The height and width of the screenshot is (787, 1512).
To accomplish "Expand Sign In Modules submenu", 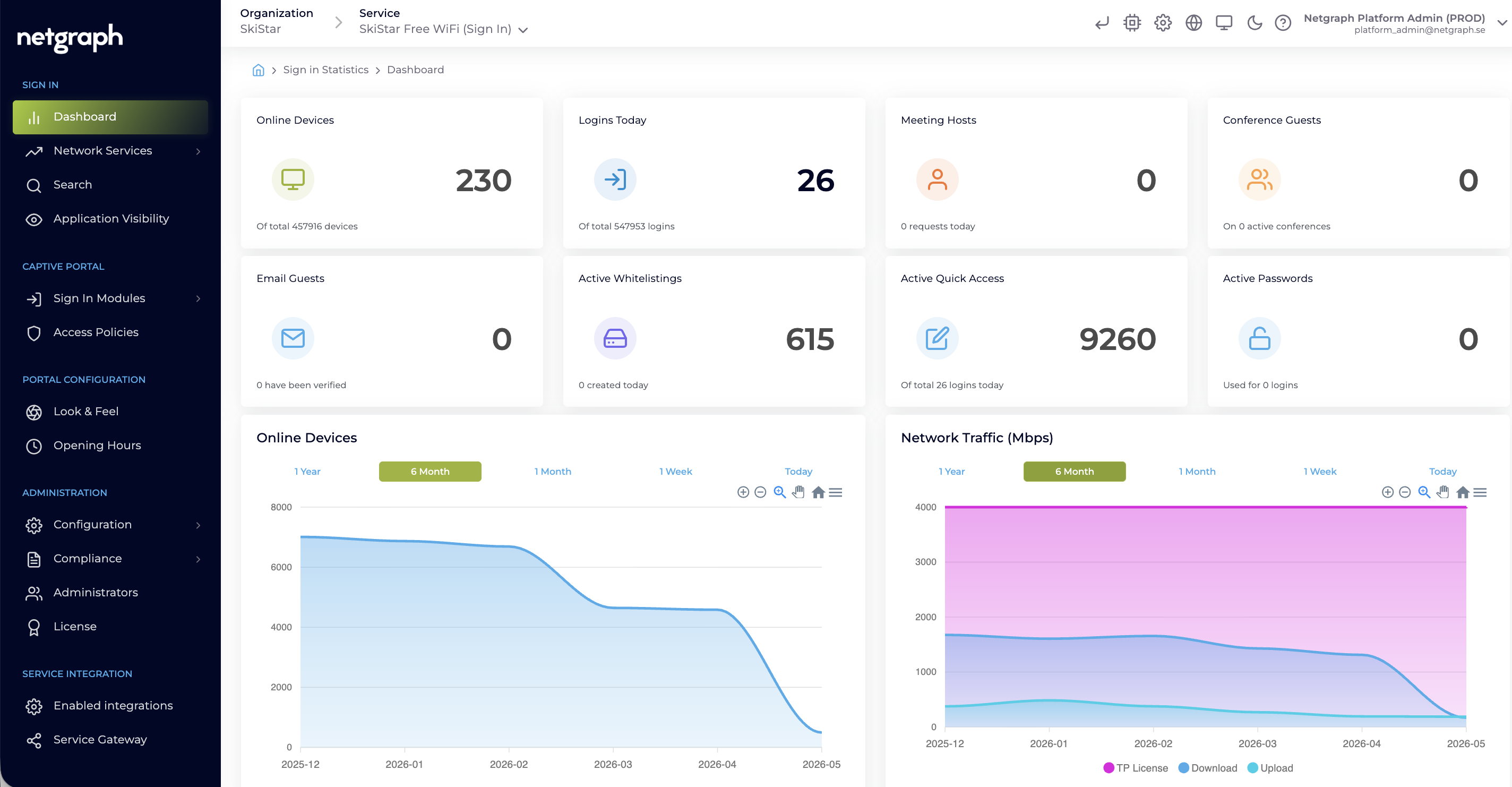I will [x=199, y=298].
